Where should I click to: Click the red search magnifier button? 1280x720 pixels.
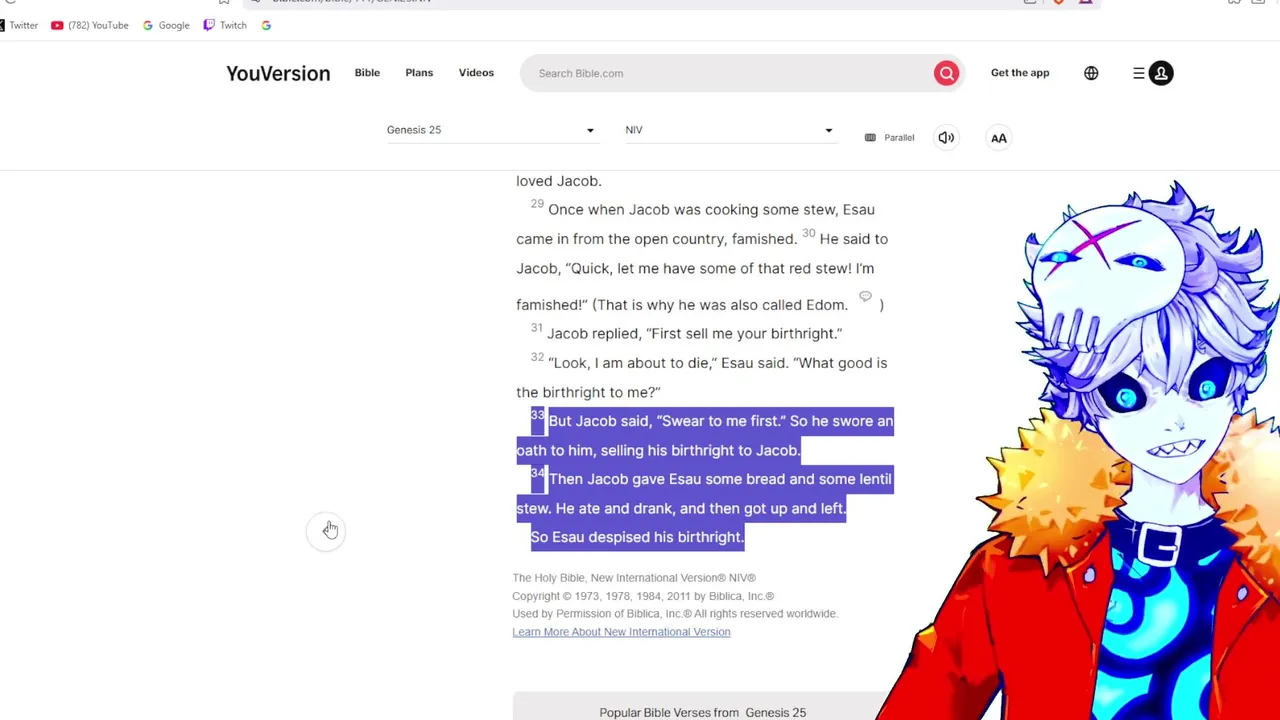click(x=946, y=73)
